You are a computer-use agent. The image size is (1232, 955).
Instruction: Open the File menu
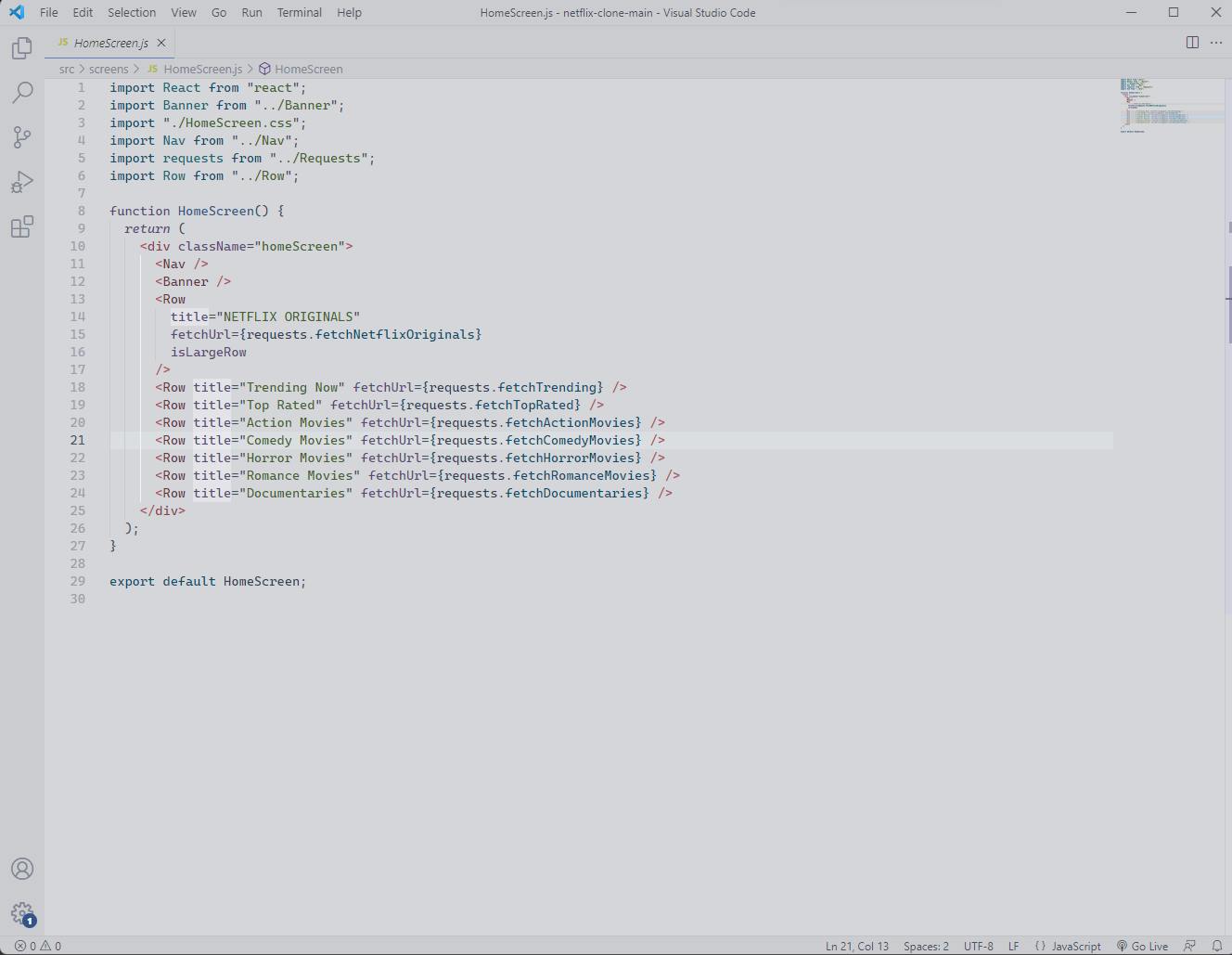coord(49,12)
